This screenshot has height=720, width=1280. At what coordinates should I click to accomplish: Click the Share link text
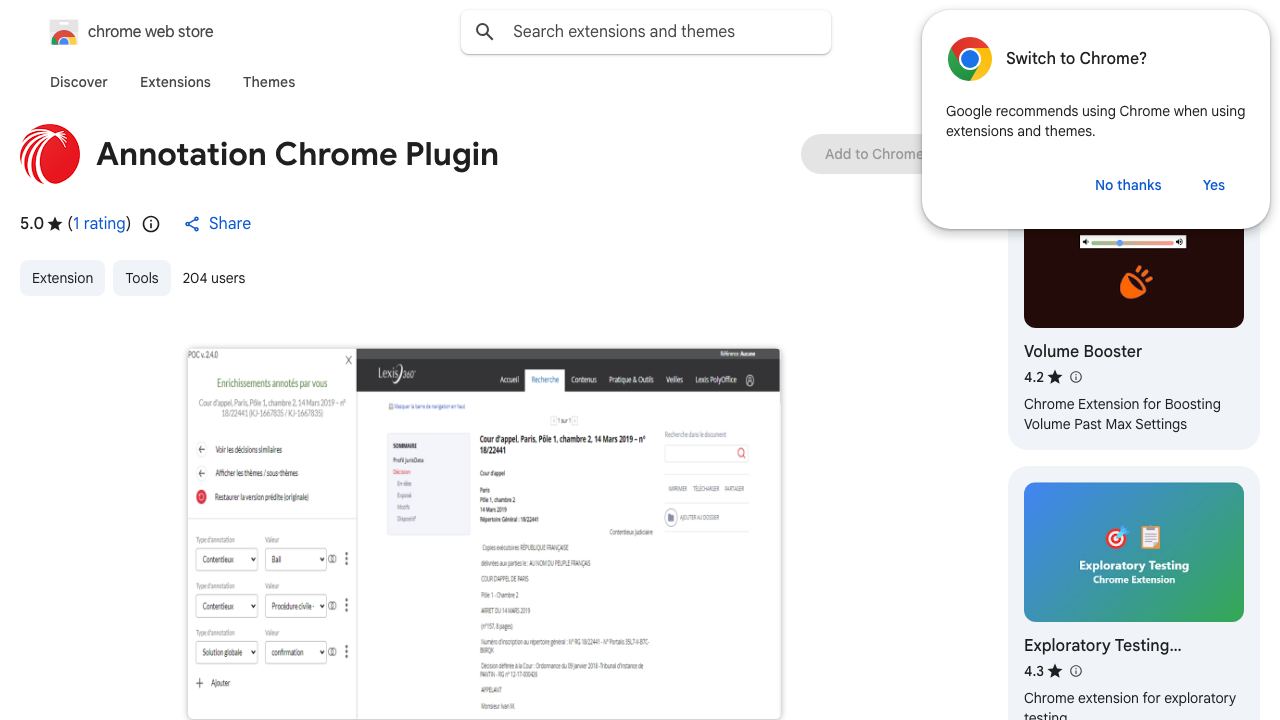(x=230, y=224)
